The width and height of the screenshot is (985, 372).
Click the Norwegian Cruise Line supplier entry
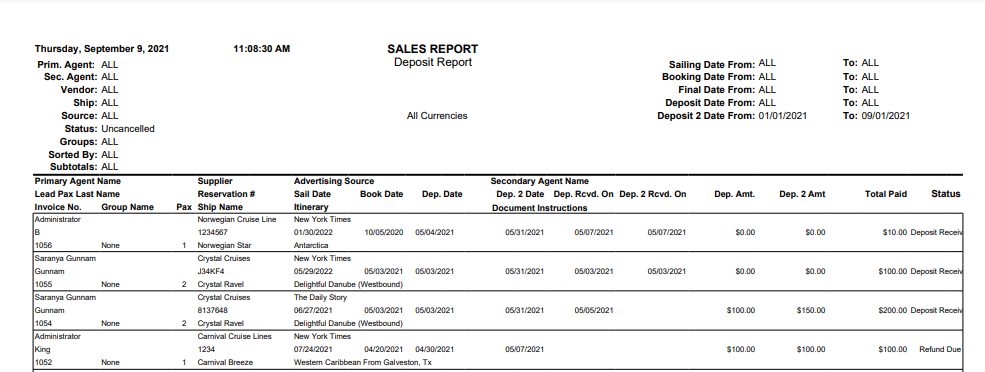coord(237,219)
